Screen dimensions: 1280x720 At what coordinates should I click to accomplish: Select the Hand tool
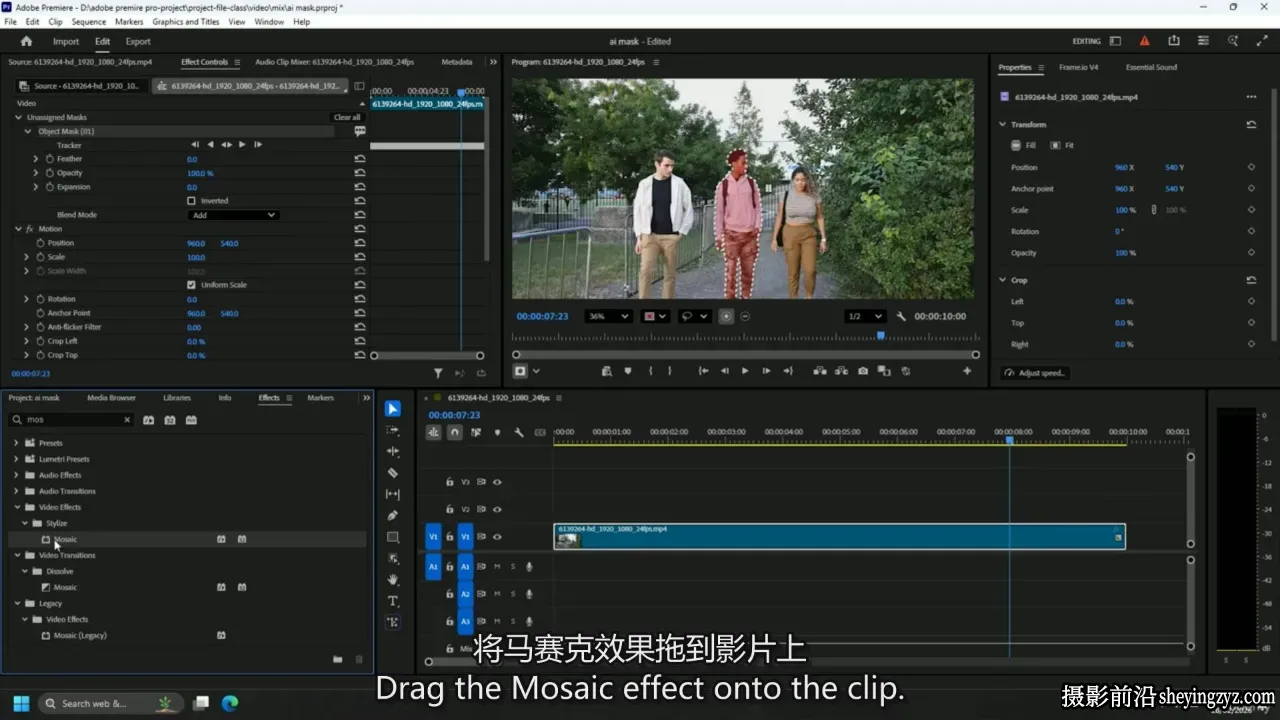[393, 579]
